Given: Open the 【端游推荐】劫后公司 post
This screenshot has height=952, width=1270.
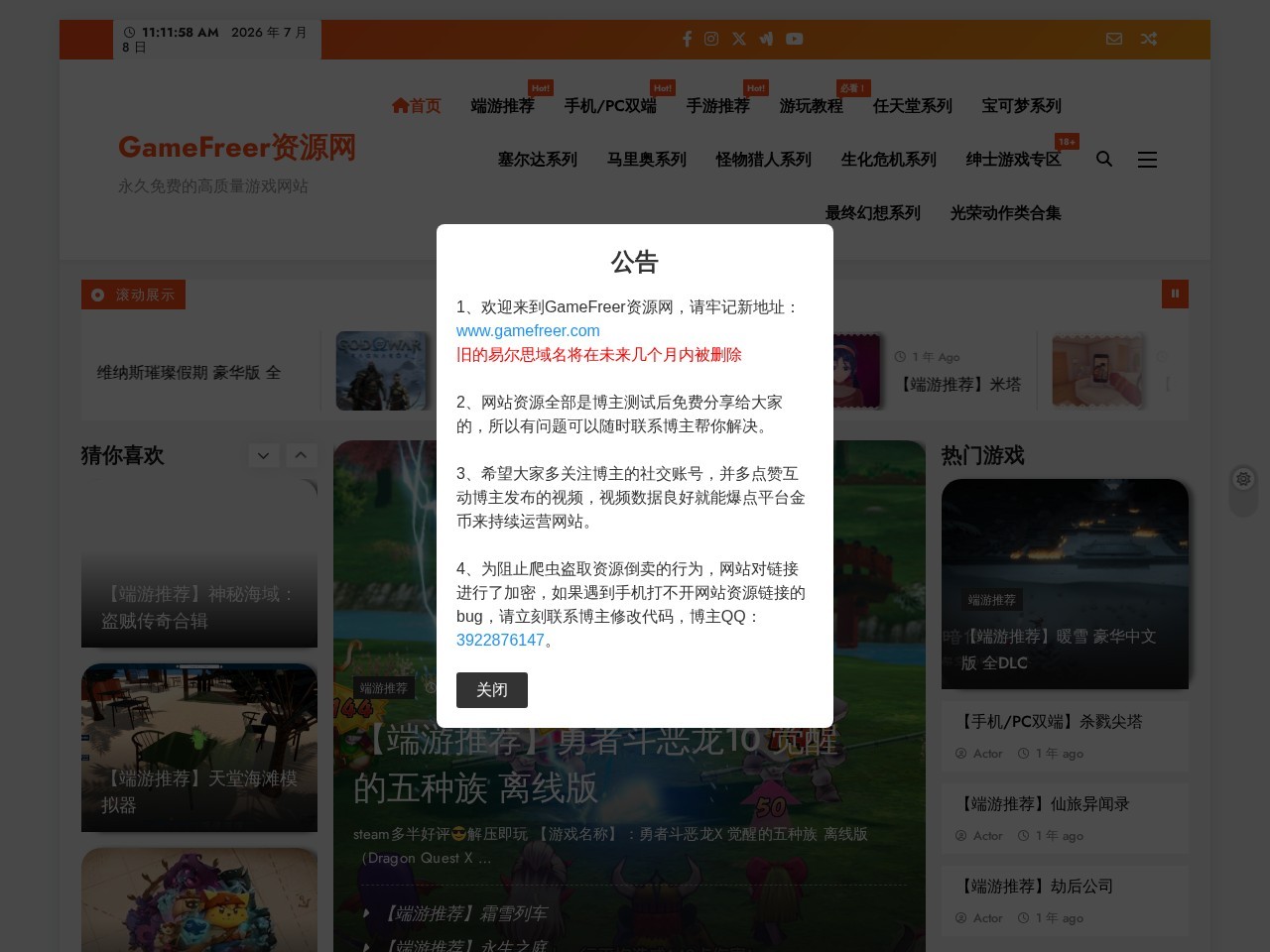Looking at the screenshot, I should click(1034, 887).
